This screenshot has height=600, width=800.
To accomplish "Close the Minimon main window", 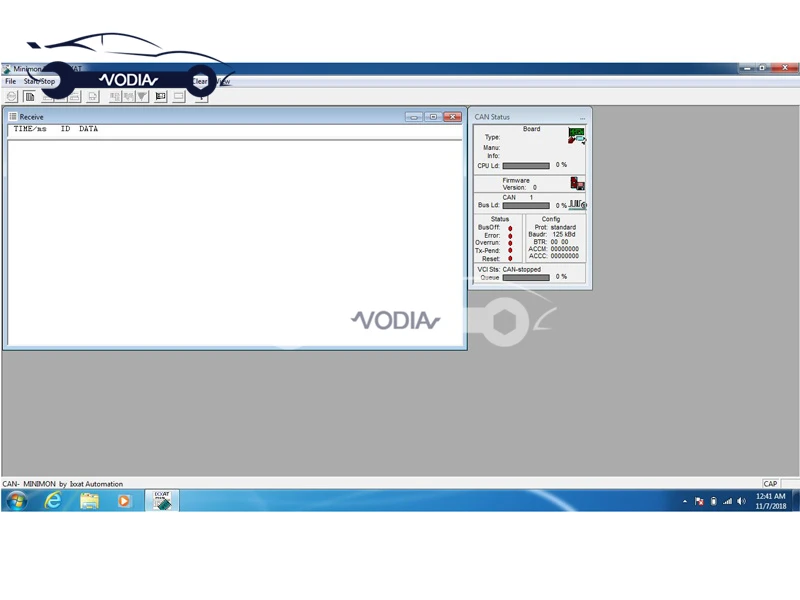I will click(x=784, y=67).
